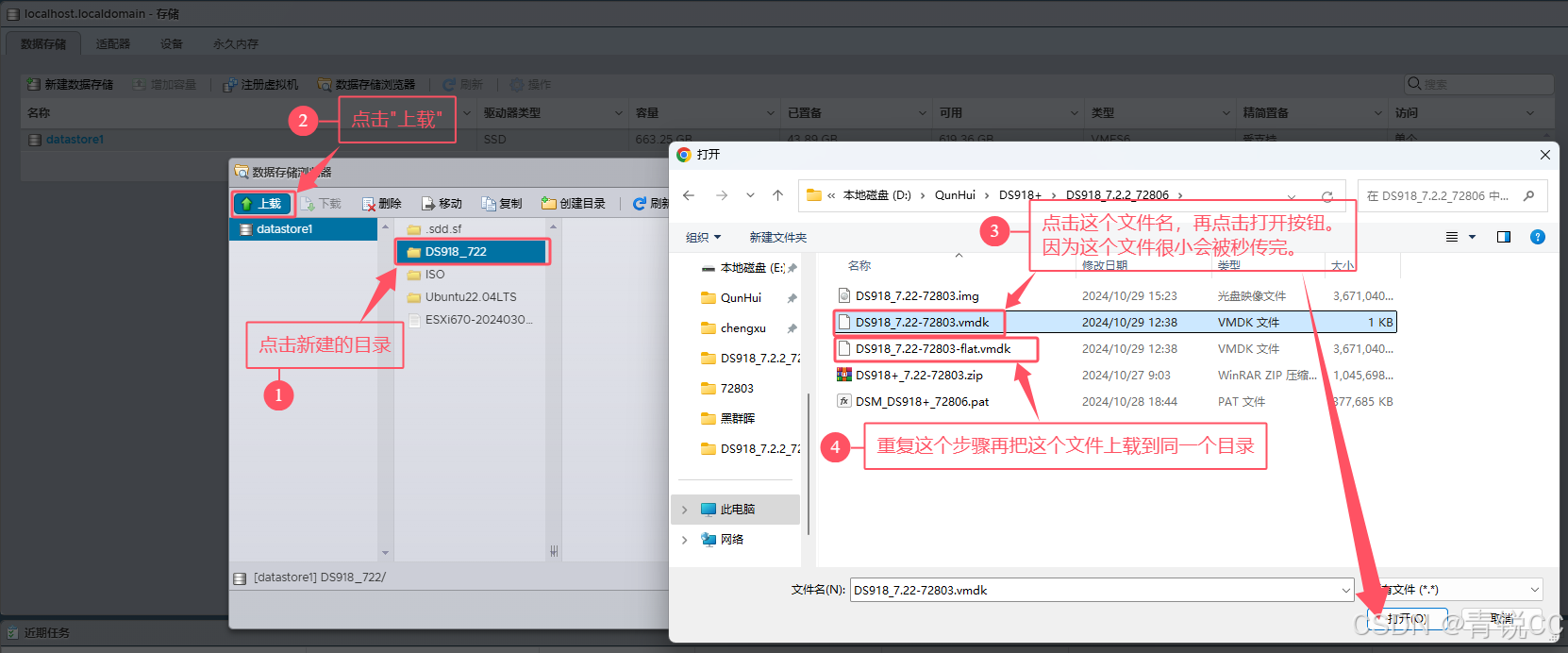Viewport: 1568px width, 653px height.
Task: Open Datastore browser (数据存储浏览器) button
Action: click(x=366, y=85)
